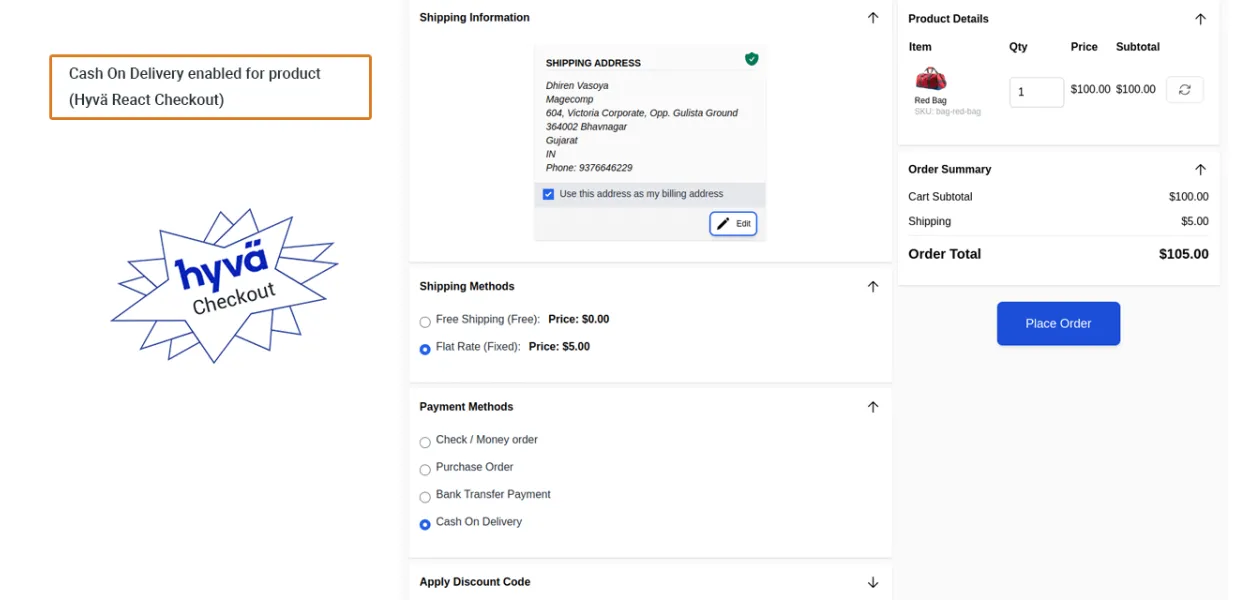1250x600 pixels.
Task: Click the Red Bag quantity input field
Action: click(1035, 92)
